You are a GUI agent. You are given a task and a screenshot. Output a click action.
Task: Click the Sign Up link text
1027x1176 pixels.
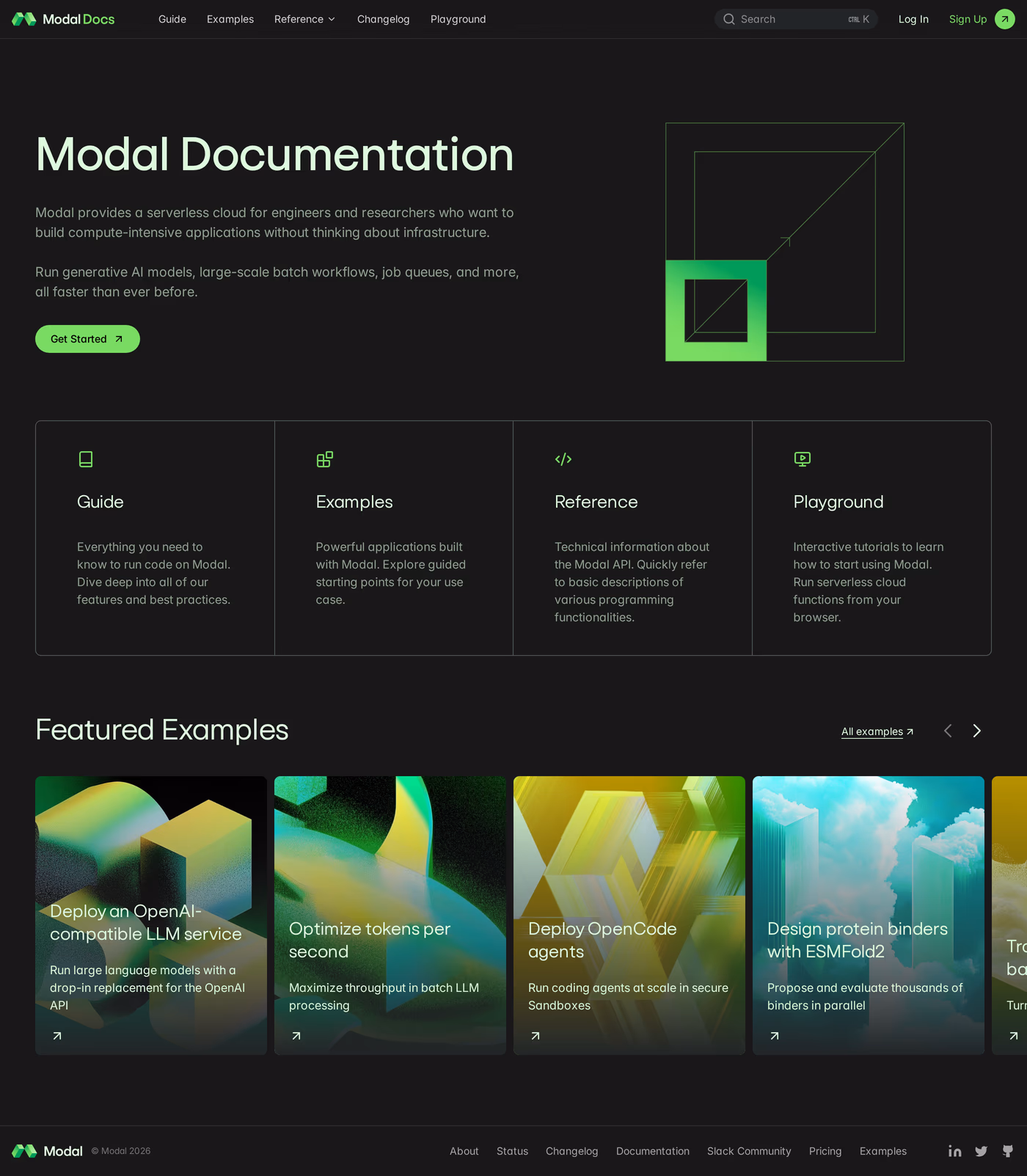coord(968,19)
